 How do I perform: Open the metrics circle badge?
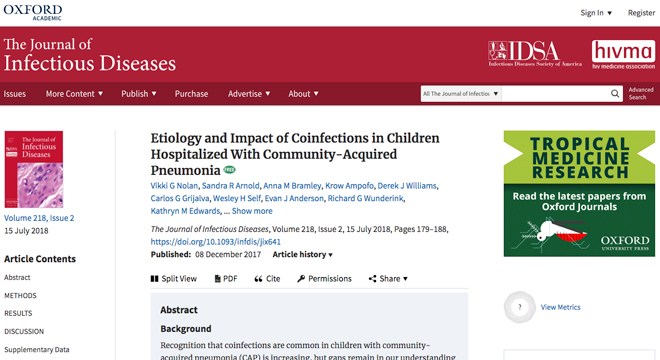pyautogui.click(x=520, y=307)
